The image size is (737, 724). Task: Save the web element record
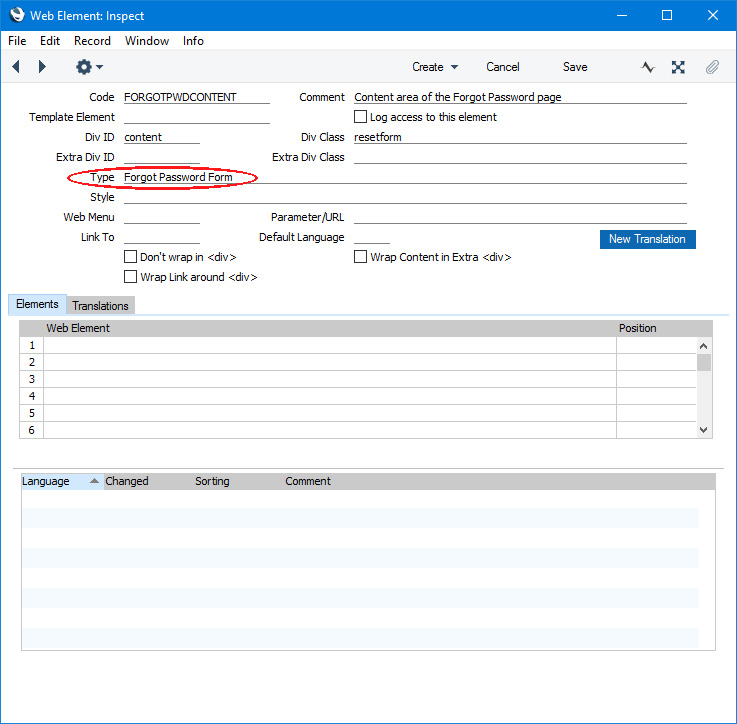tap(575, 67)
